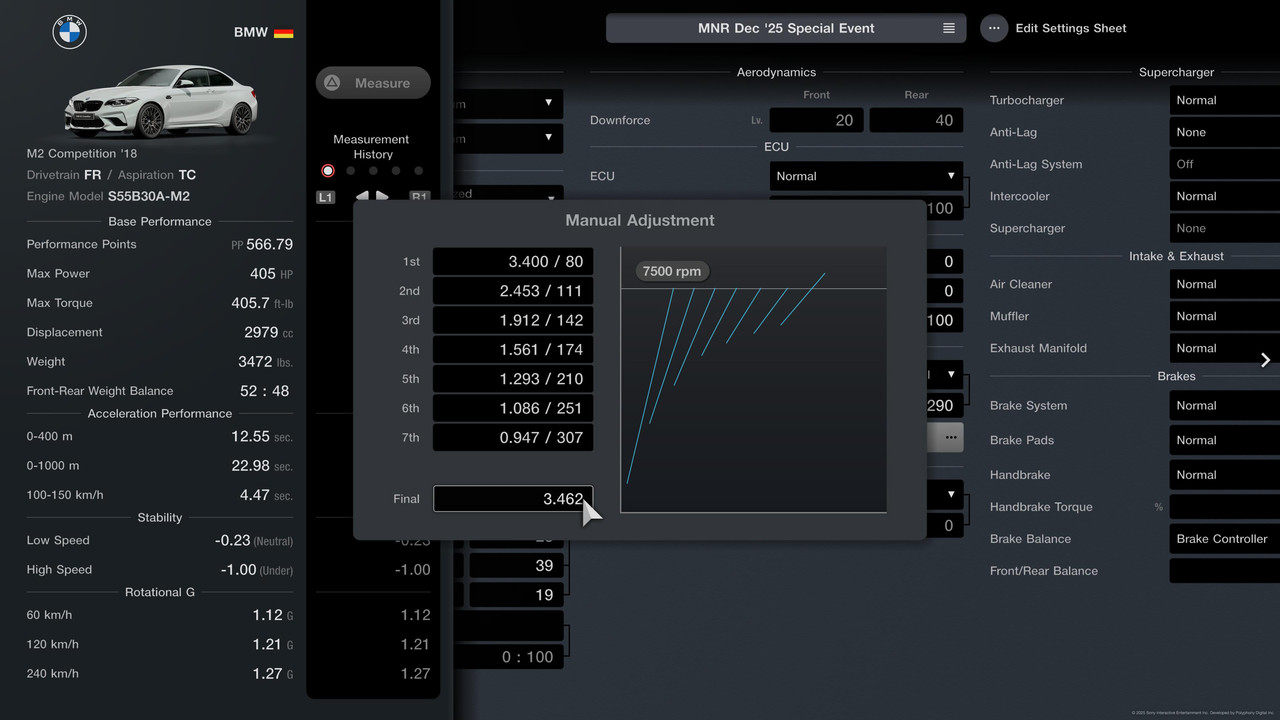Click the German flag next to BMW
This screenshot has height=720, width=1280.
click(x=284, y=32)
